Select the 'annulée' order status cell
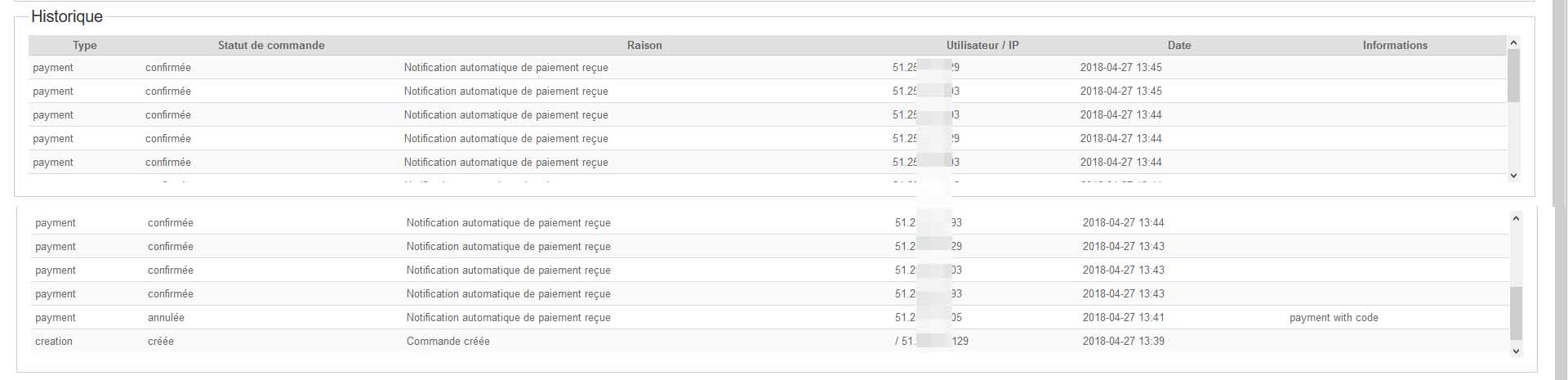Image resolution: width=1568 pixels, height=380 pixels. 166,318
